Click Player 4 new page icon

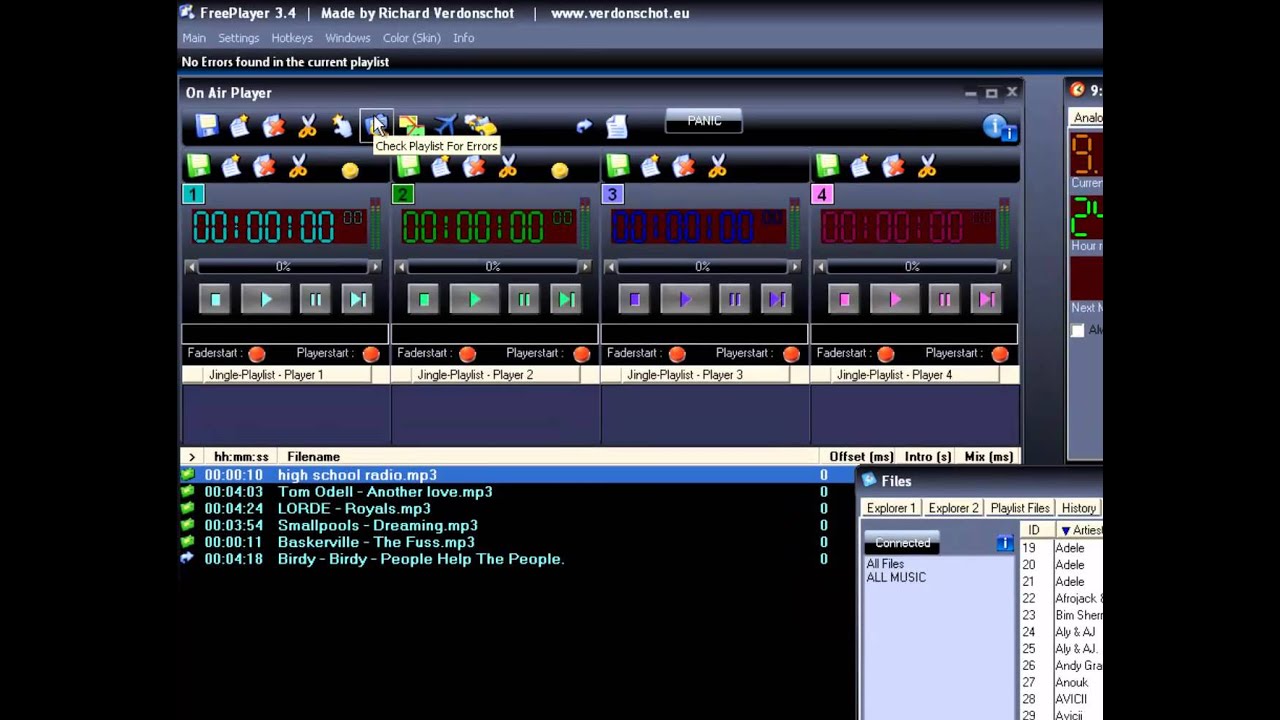(860, 166)
